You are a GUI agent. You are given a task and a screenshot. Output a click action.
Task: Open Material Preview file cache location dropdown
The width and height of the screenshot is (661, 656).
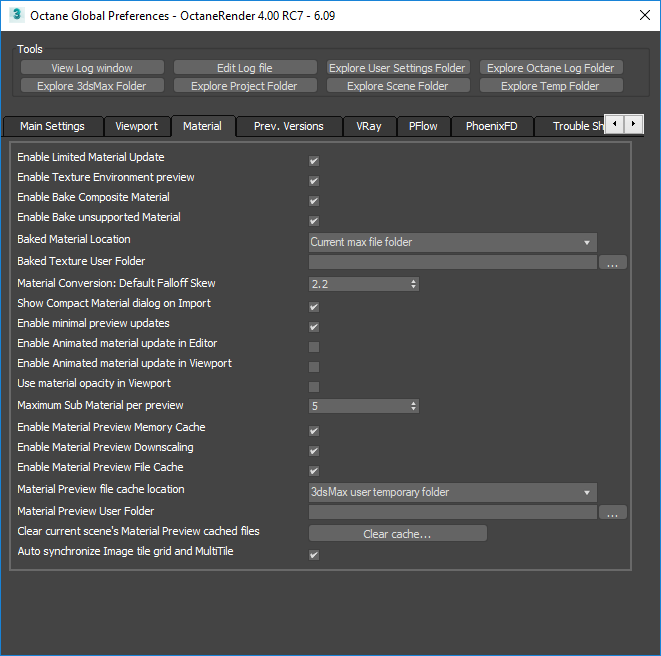452,492
